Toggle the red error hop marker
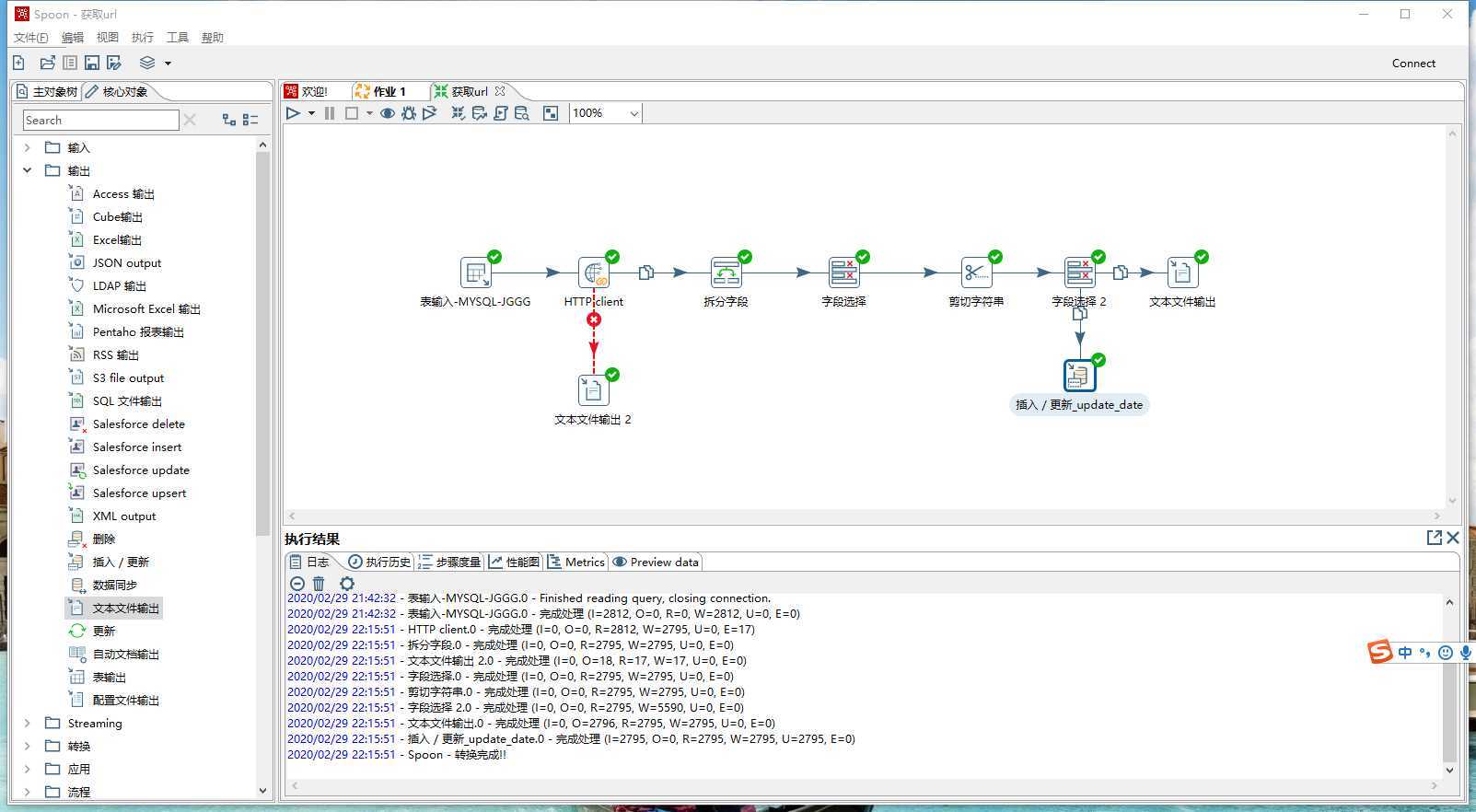 (594, 319)
